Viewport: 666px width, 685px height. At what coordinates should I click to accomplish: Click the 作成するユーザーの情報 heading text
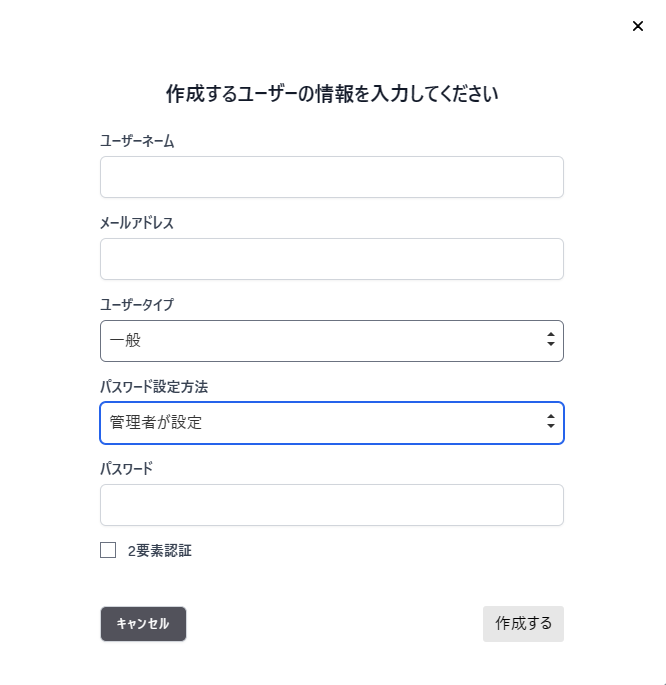pos(332,94)
